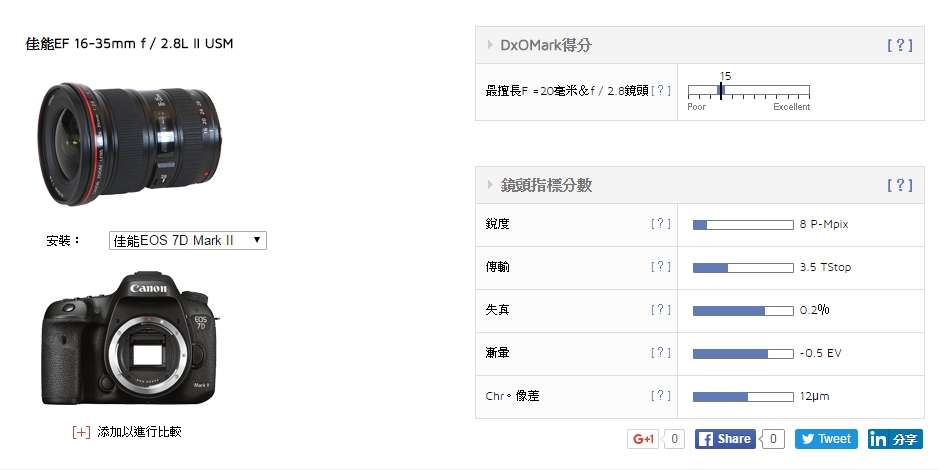939x470 pixels.
Task: Click the DxOMark score scale marker at 15
Action: 720,91
